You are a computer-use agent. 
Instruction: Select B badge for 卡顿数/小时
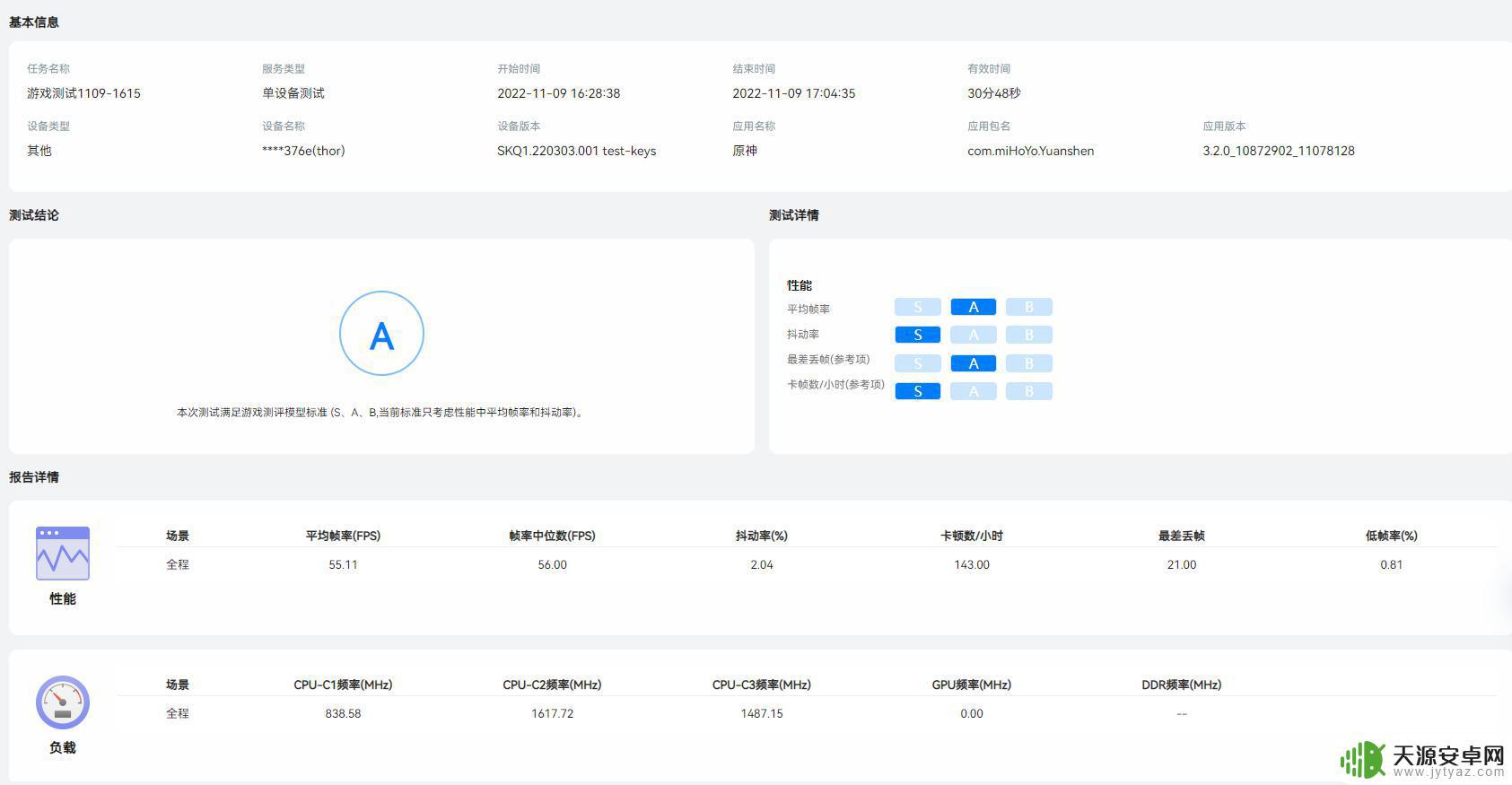1029,391
